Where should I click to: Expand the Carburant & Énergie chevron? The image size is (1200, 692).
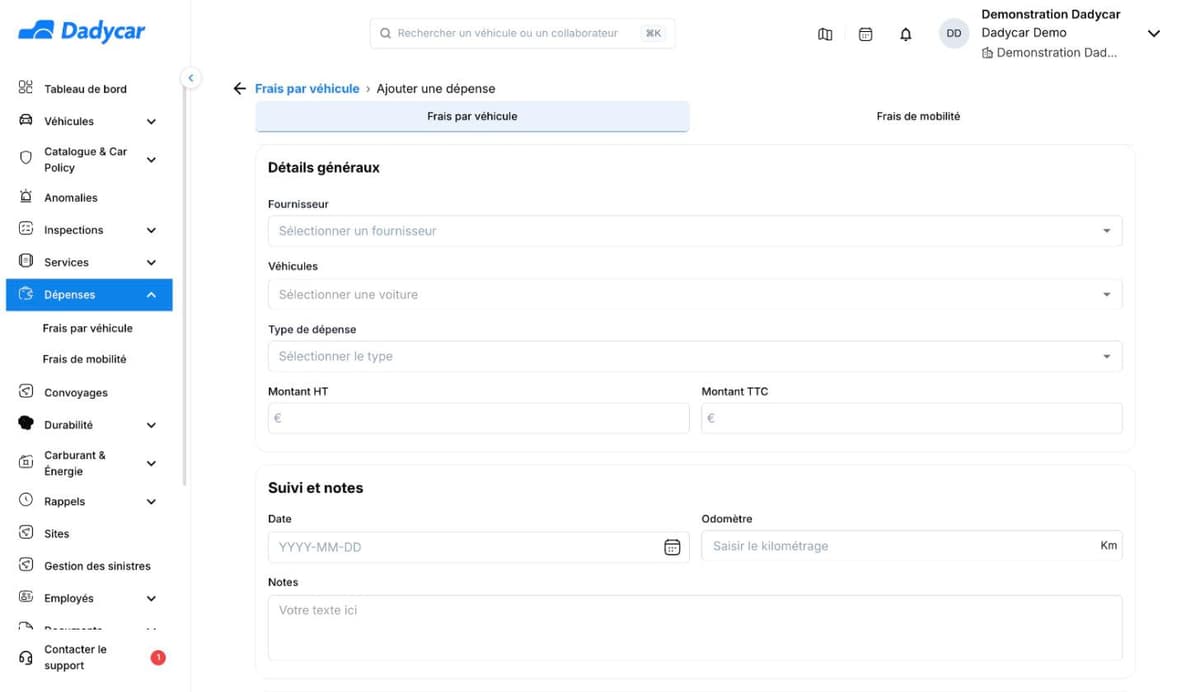click(x=151, y=463)
